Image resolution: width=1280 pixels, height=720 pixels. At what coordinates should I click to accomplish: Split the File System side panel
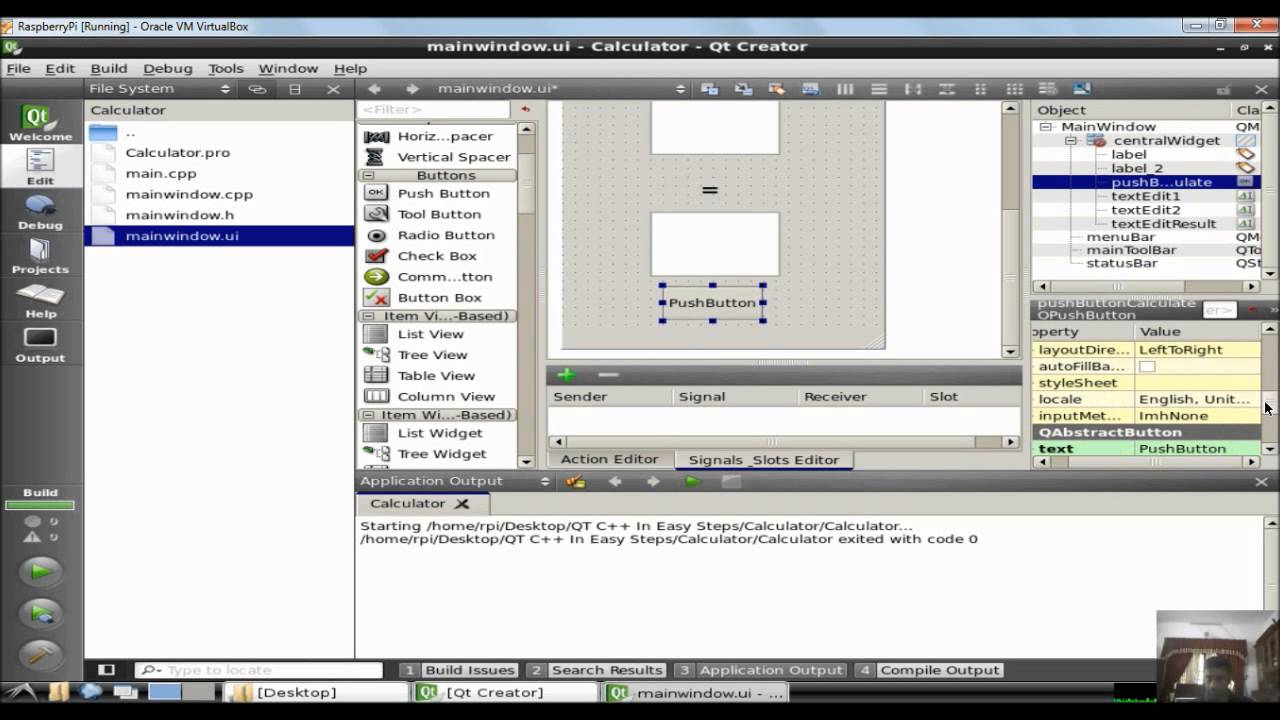pyautogui.click(x=295, y=89)
